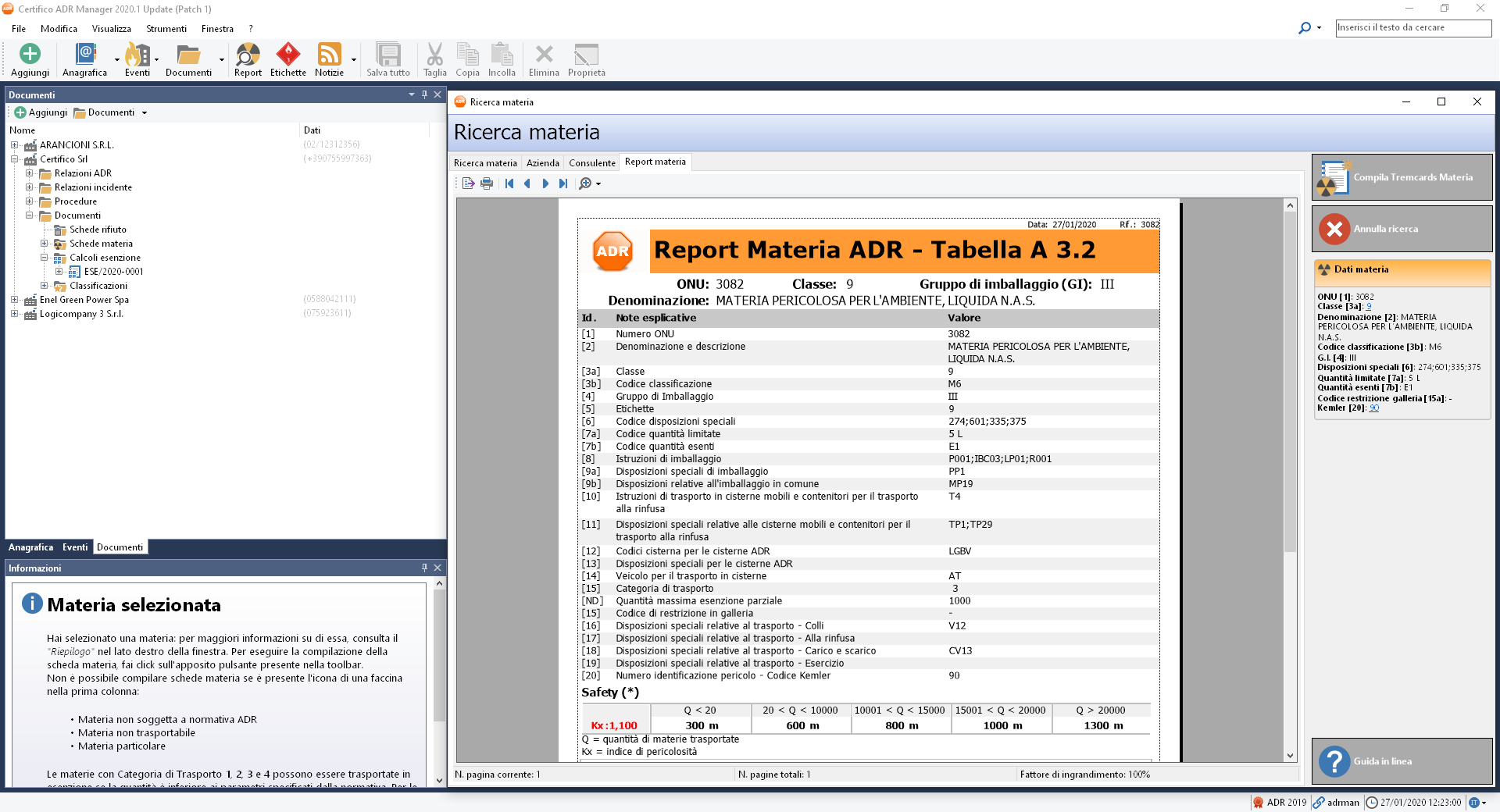Expand the ARANCIONI S.R.L. tree node
Screen dimensions: 1500x812
14,145
